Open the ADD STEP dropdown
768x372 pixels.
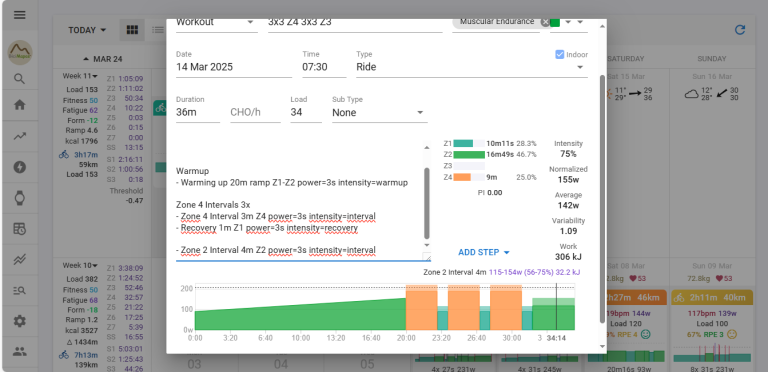[484, 252]
